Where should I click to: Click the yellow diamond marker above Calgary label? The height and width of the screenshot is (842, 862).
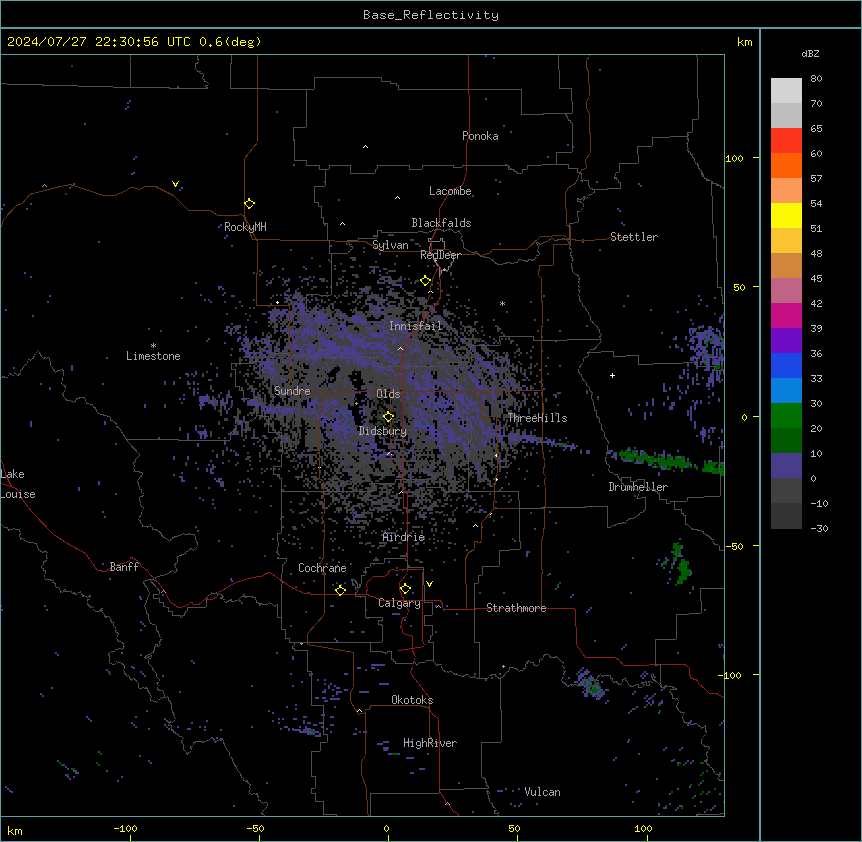[x=405, y=589]
